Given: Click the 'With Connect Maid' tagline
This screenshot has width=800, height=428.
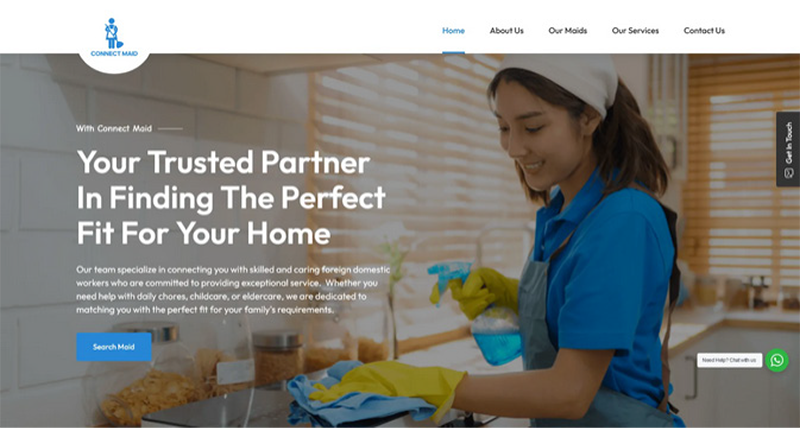Looking at the screenshot, I should pyautogui.click(x=114, y=129).
